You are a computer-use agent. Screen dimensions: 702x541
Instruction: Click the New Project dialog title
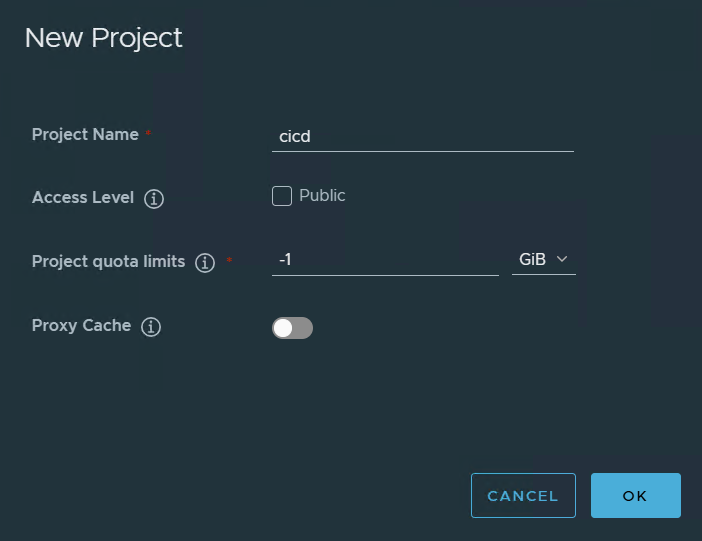click(x=103, y=38)
